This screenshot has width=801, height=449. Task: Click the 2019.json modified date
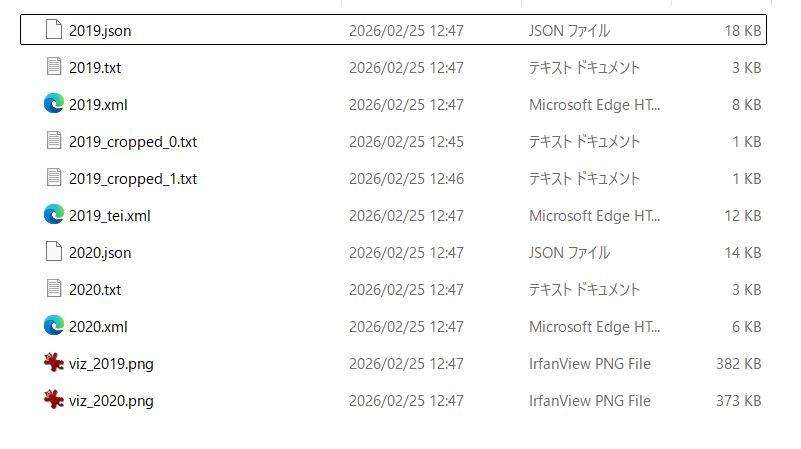point(406,31)
